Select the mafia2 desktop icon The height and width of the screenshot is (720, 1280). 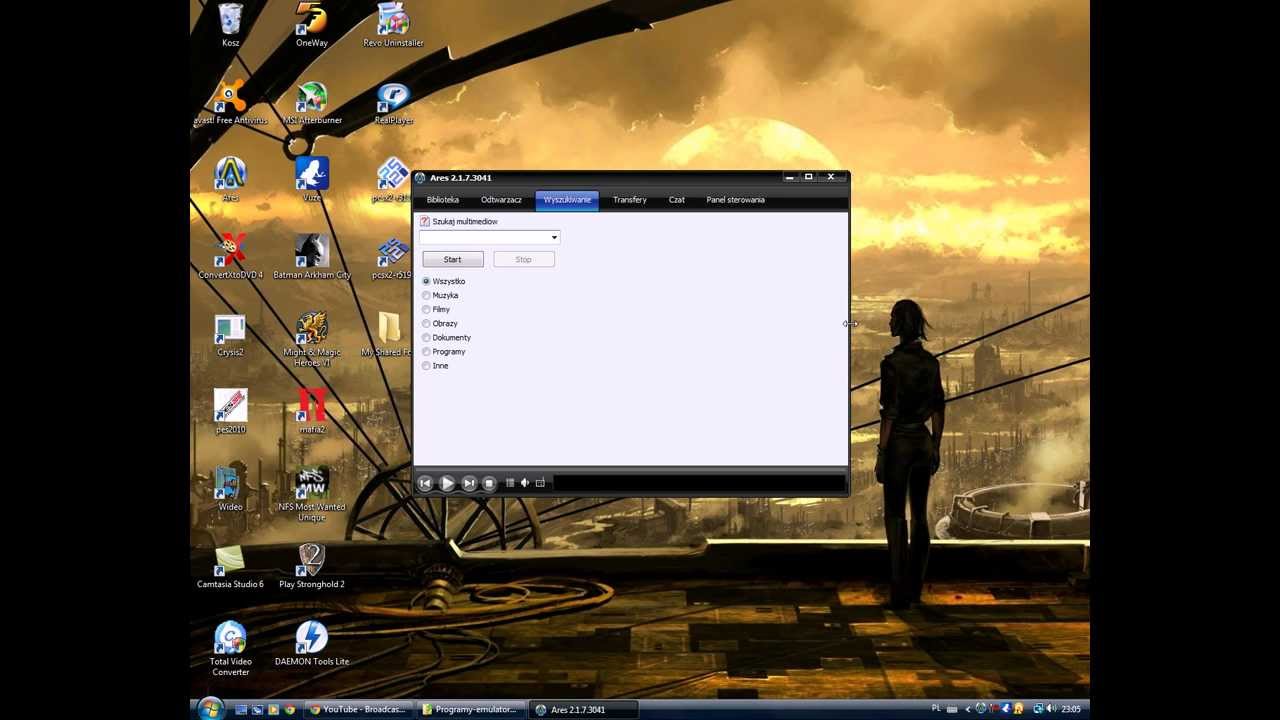click(x=312, y=412)
